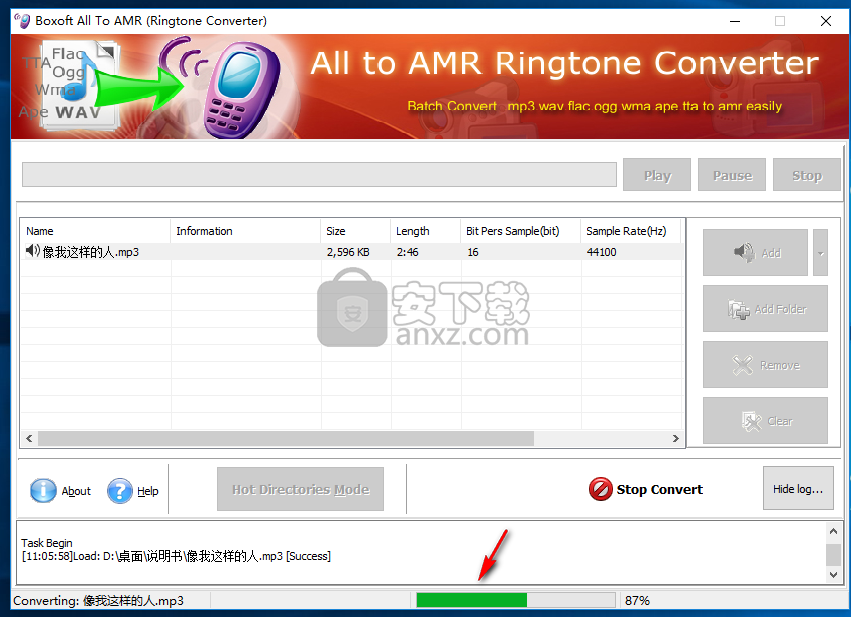This screenshot has width=851, height=617.
Task: Click the Add audio file button
Action: pyautogui.click(x=755, y=252)
